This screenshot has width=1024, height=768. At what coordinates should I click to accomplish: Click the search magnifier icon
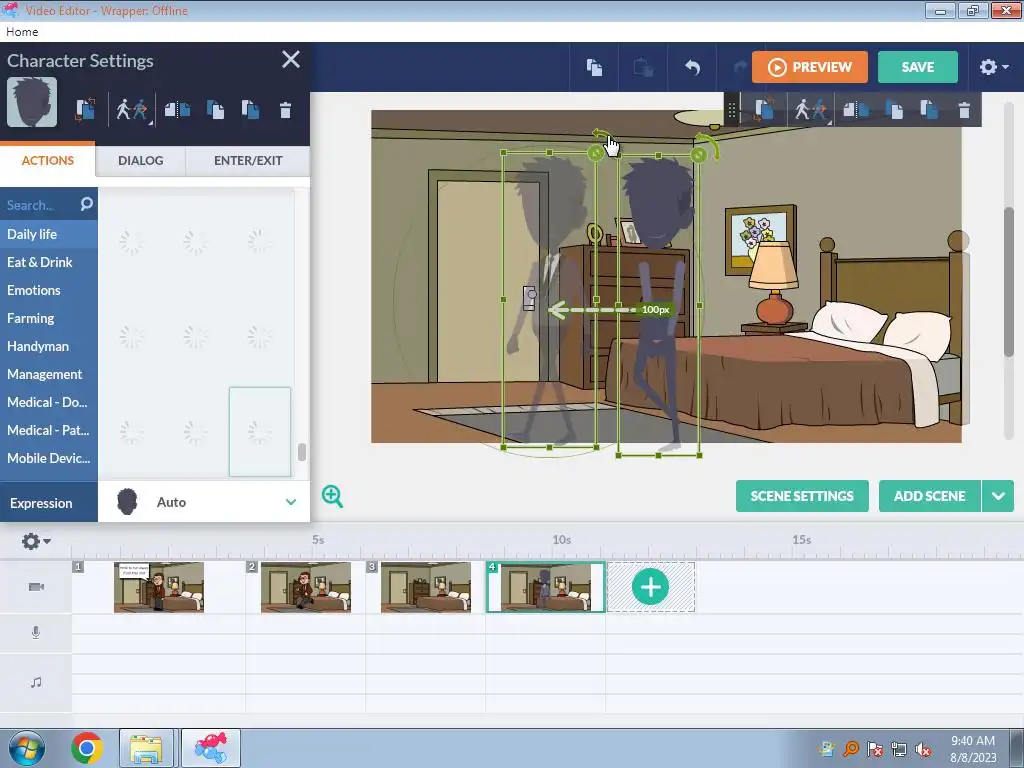86,204
